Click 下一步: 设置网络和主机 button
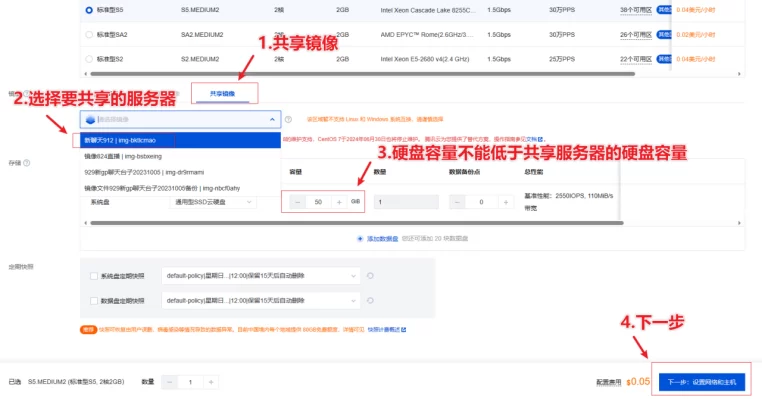Image resolution: width=762 pixels, height=399 pixels. pyautogui.click(x=702, y=382)
